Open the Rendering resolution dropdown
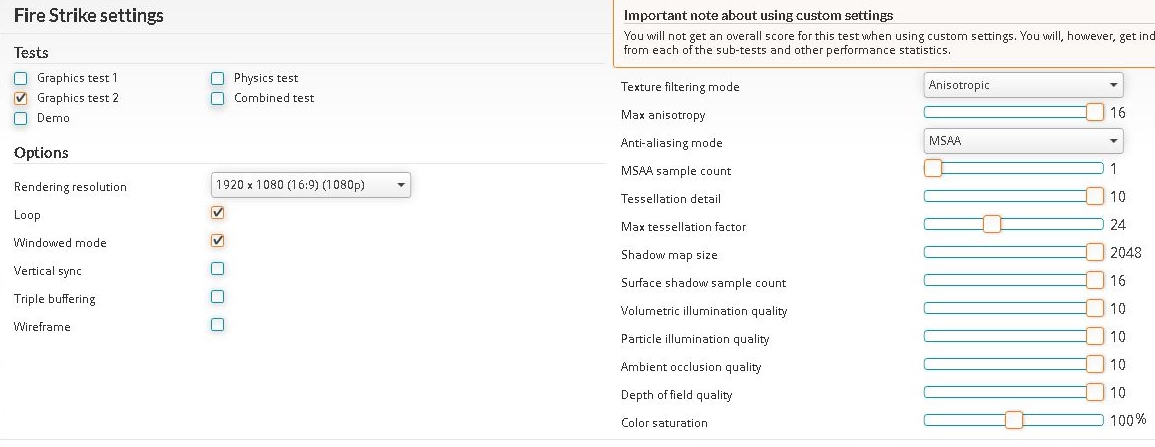1155x447 pixels. coord(311,186)
